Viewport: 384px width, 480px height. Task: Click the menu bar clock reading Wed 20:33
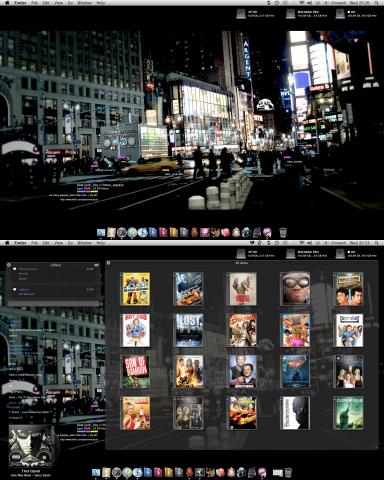359,243
